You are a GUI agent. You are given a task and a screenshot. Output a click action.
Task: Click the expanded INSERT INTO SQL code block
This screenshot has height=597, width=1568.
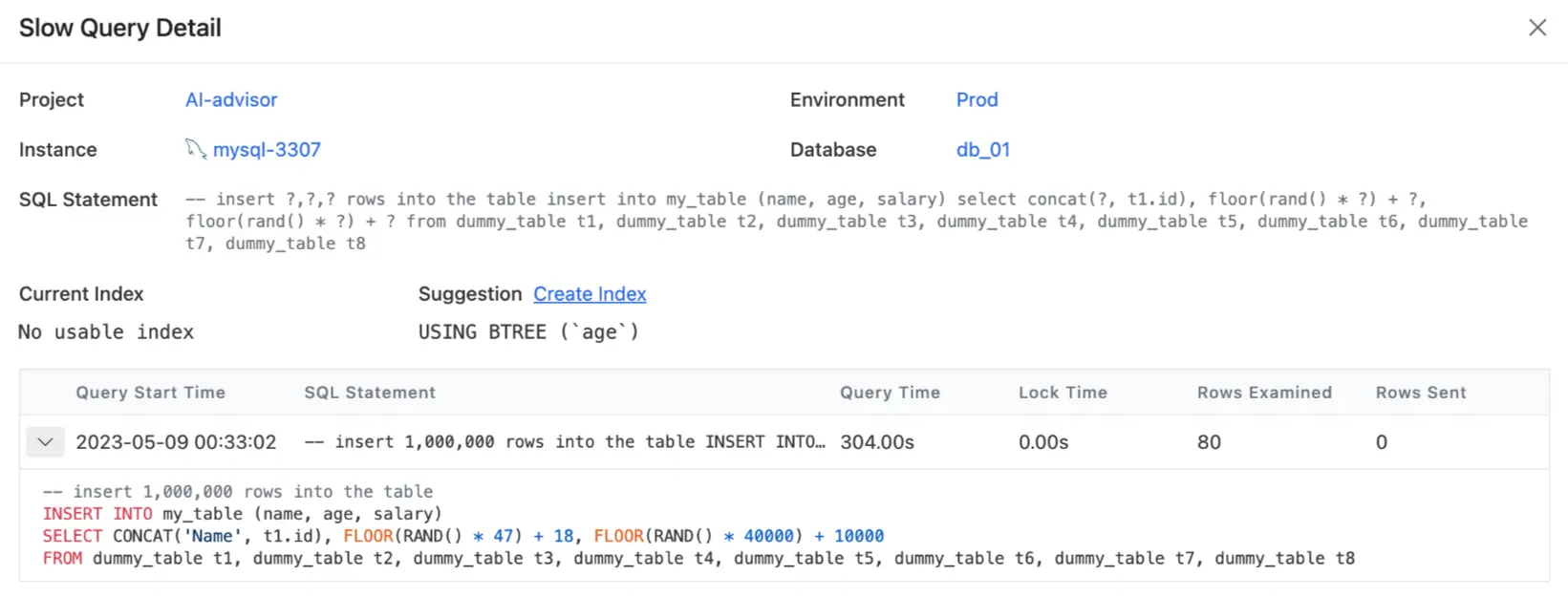(698, 525)
